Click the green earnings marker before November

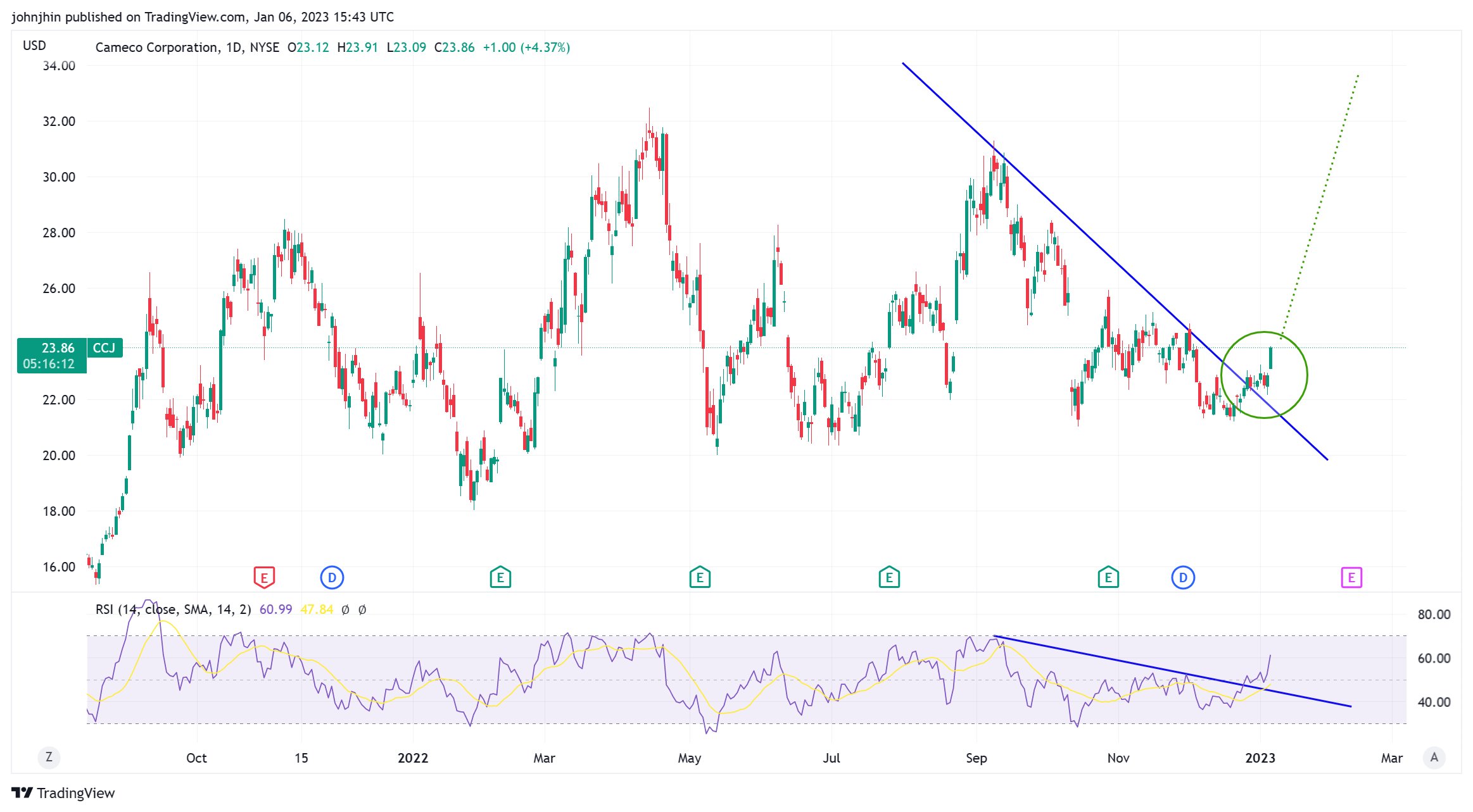tap(1108, 577)
